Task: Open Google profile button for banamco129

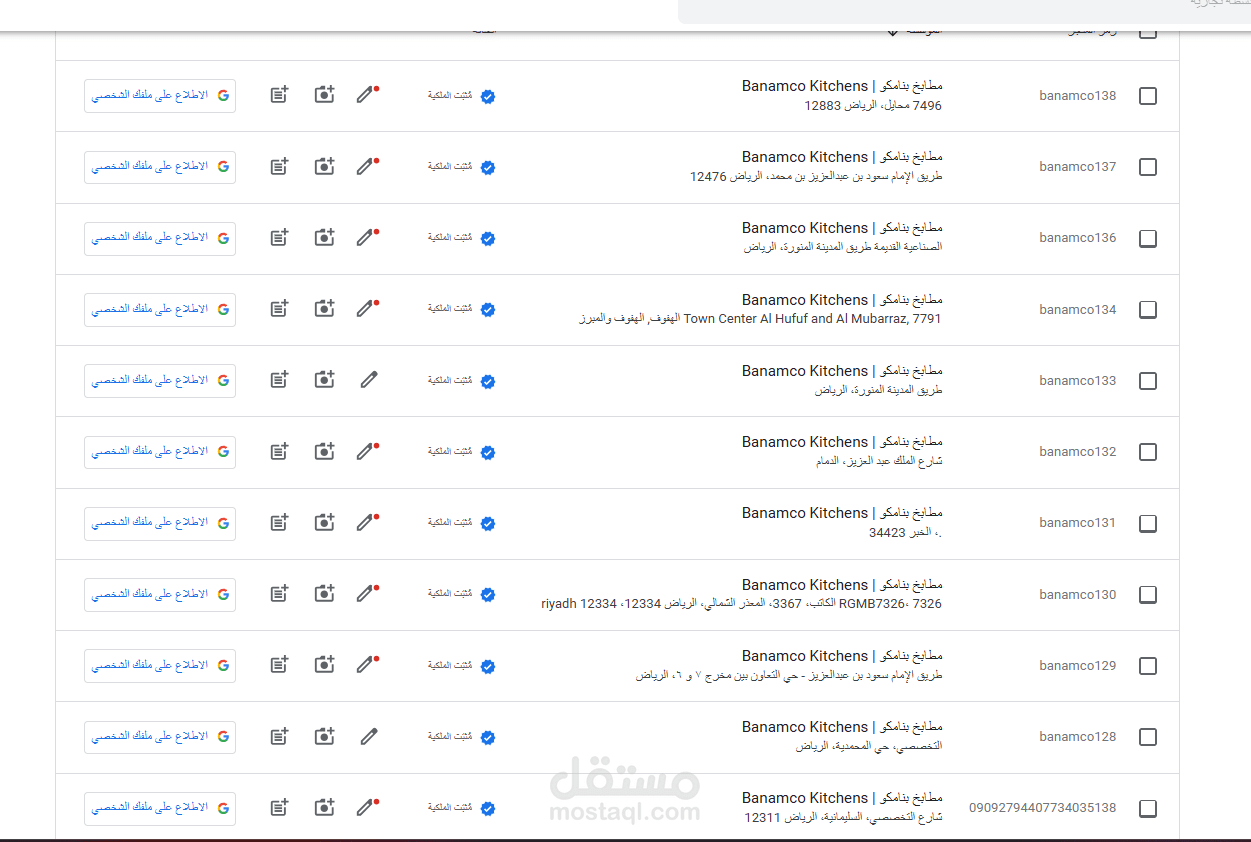Action: click(160, 666)
